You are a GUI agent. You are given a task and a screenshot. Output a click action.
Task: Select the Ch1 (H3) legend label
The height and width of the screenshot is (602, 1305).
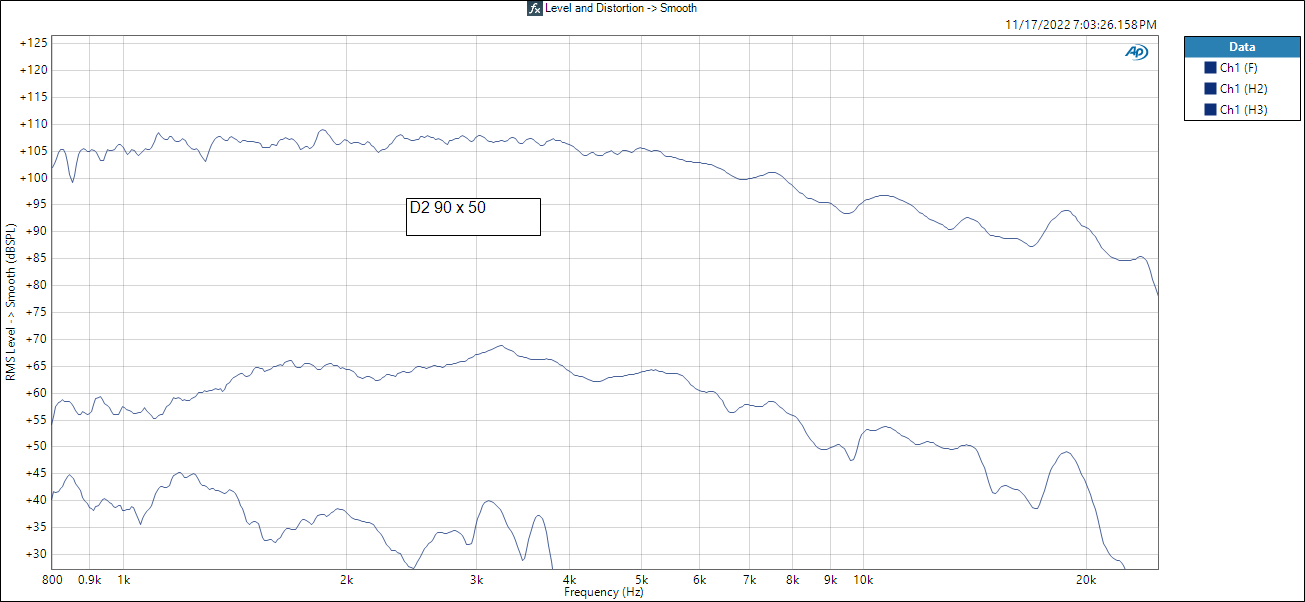click(1243, 110)
